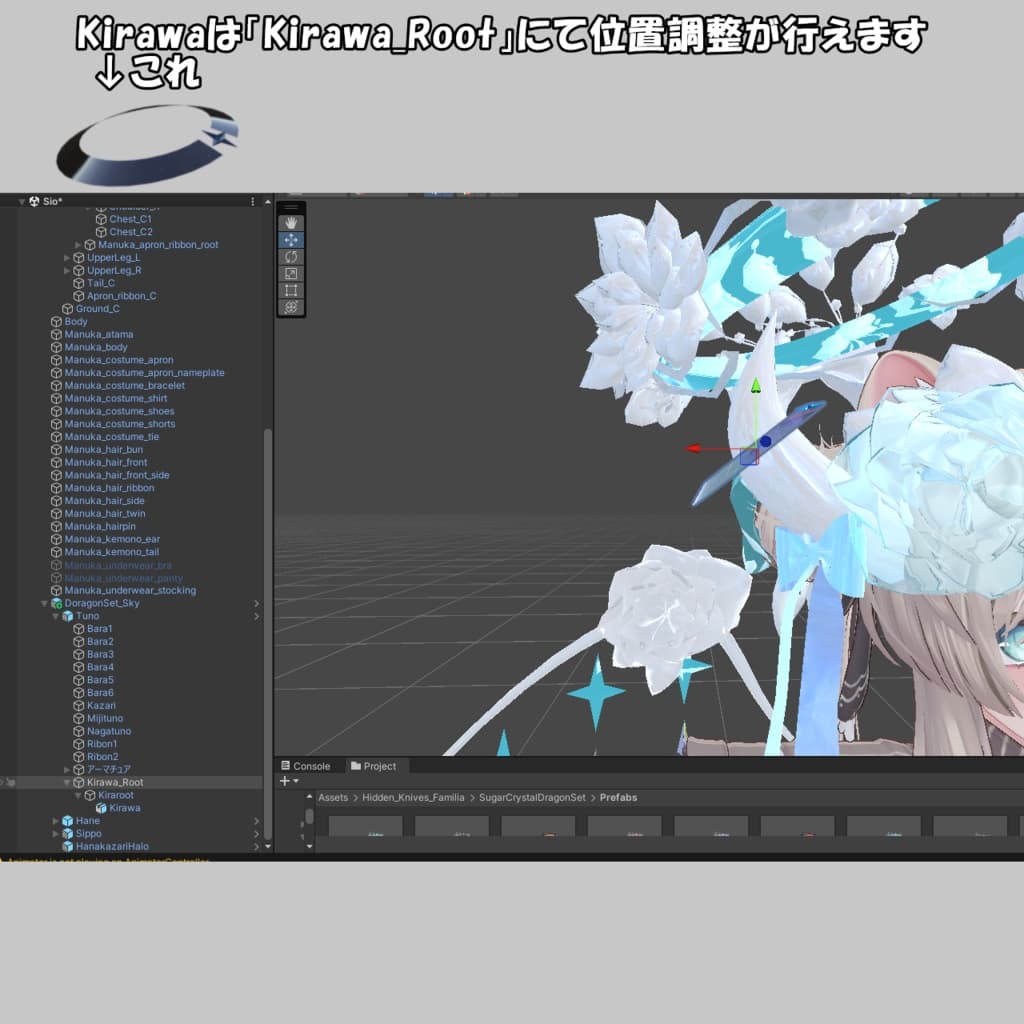This screenshot has width=1024, height=1024.
Task: Select Manuka_kemono_ear object
Action: 112,539
